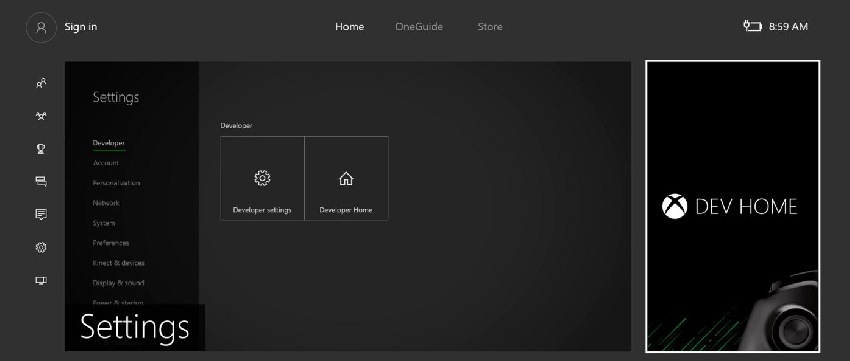Viewport: 850px width, 361px height.
Task: Open the DEV HOME promo tile
Action: pyautogui.click(x=732, y=206)
